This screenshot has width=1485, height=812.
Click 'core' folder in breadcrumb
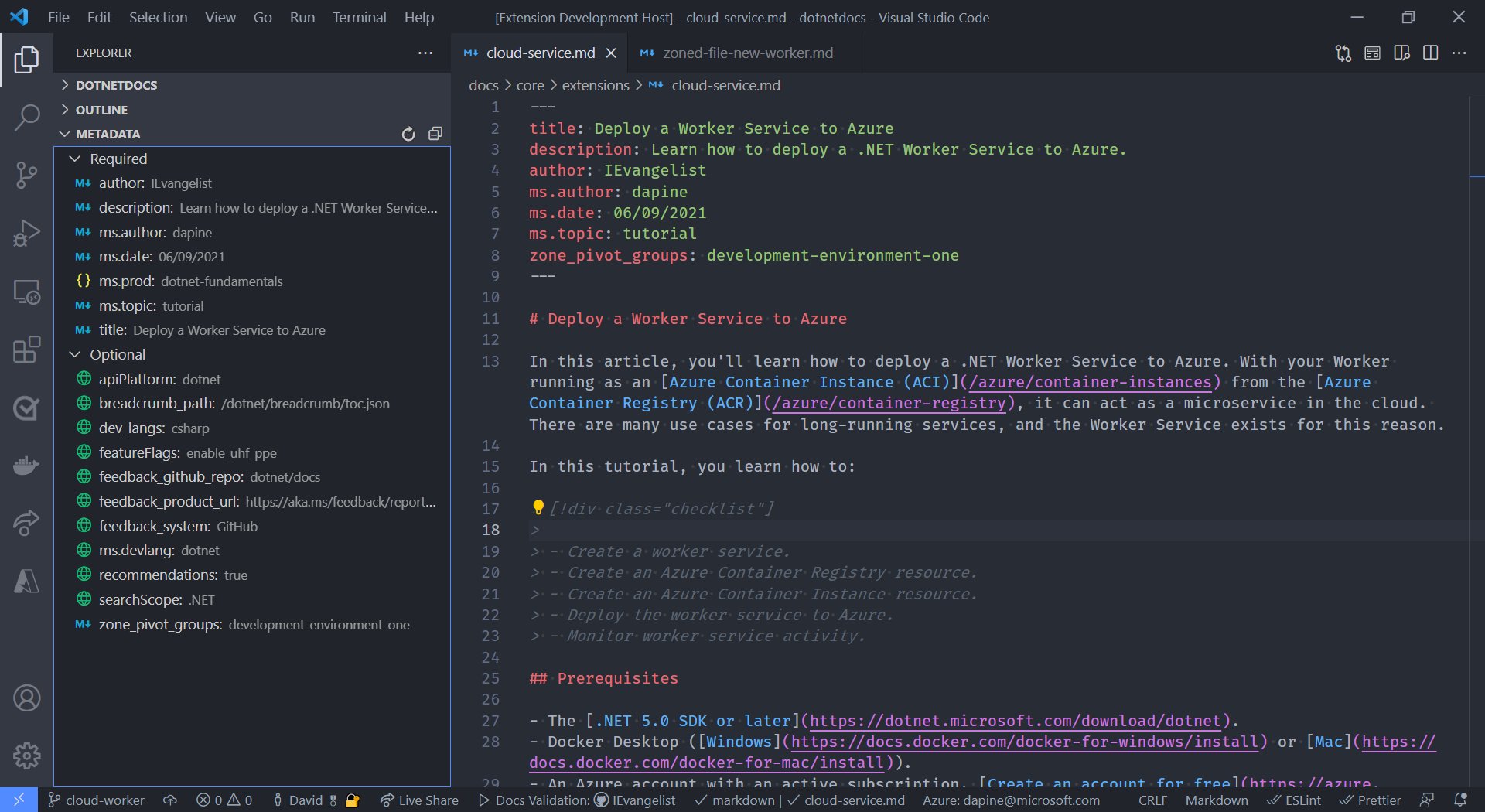click(x=530, y=85)
